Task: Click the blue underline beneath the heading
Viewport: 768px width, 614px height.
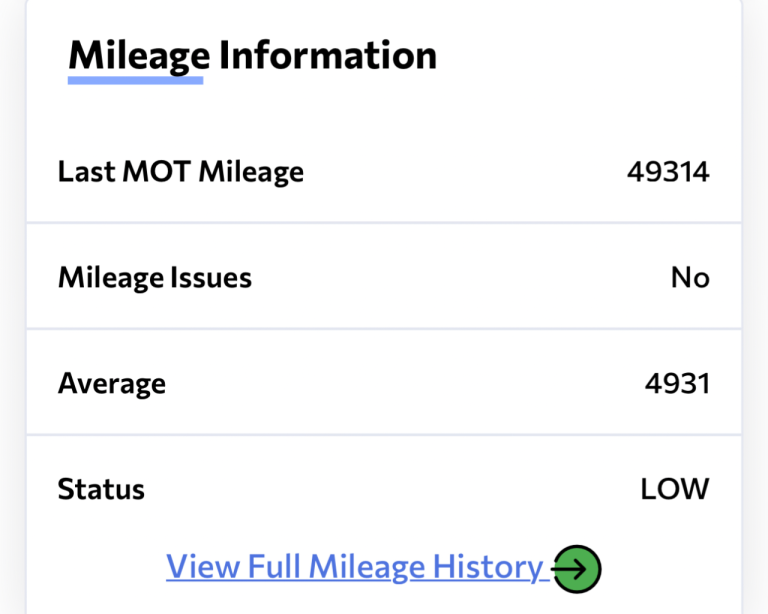Action: (135, 79)
